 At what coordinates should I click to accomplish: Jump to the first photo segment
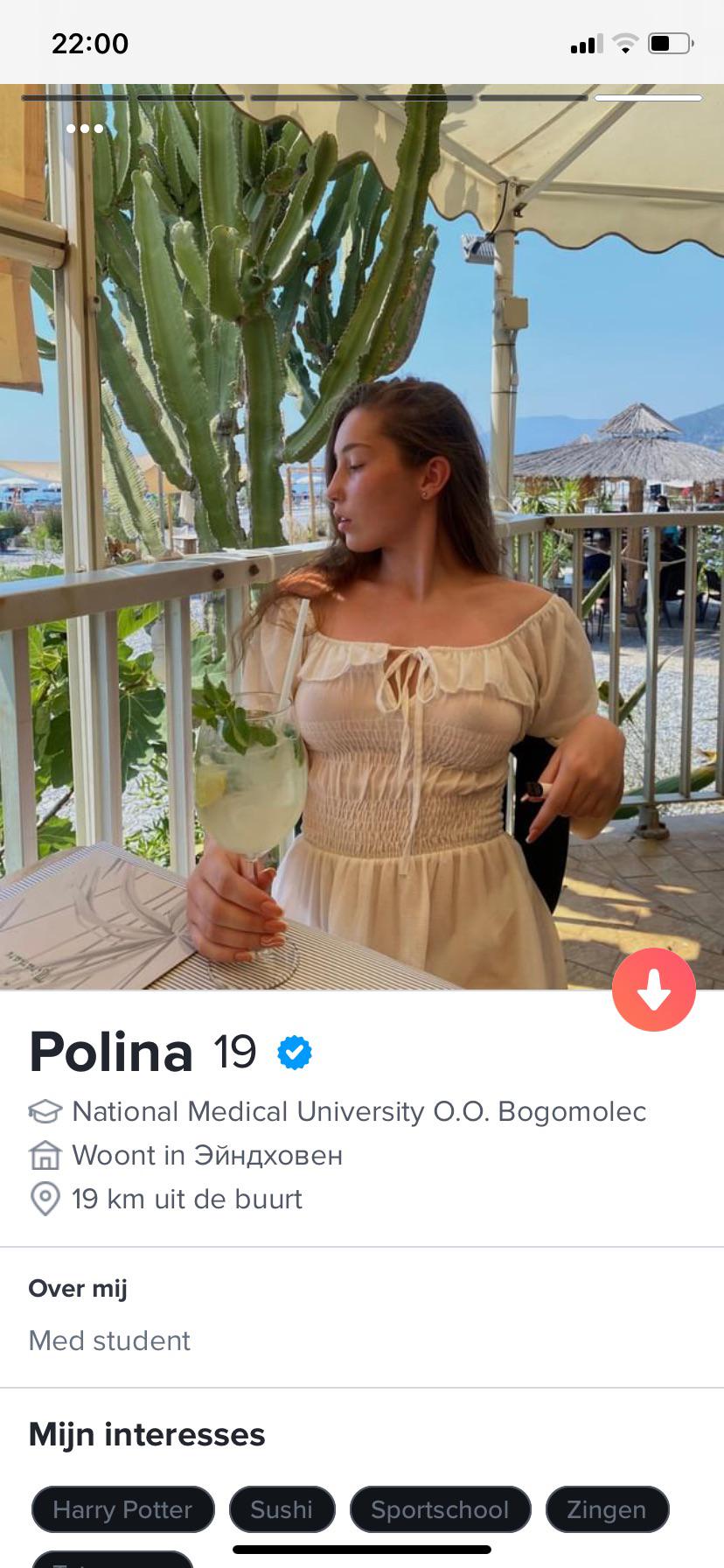(75, 98)
